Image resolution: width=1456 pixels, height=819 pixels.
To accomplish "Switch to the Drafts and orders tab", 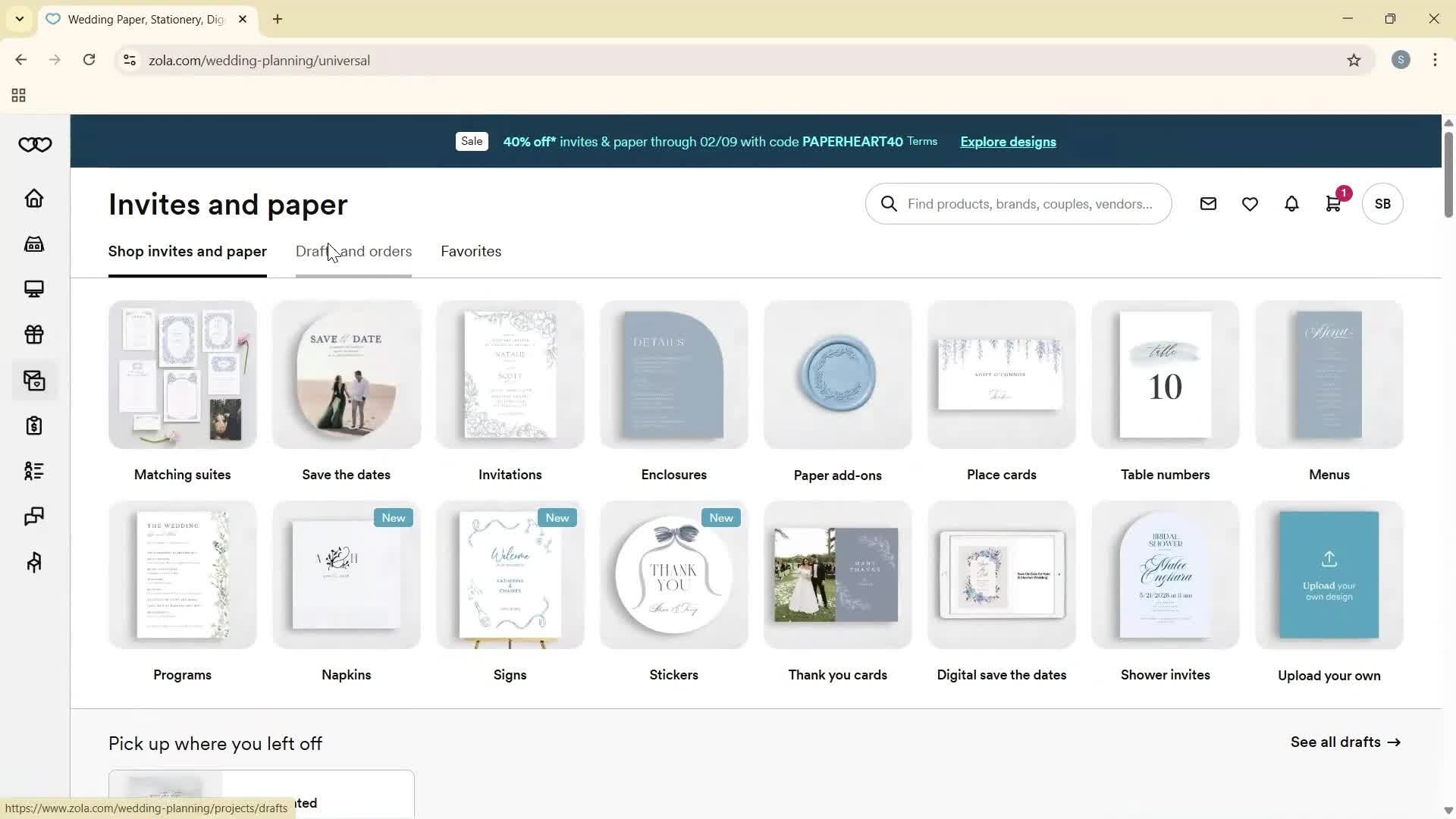I will click(353, 251).
